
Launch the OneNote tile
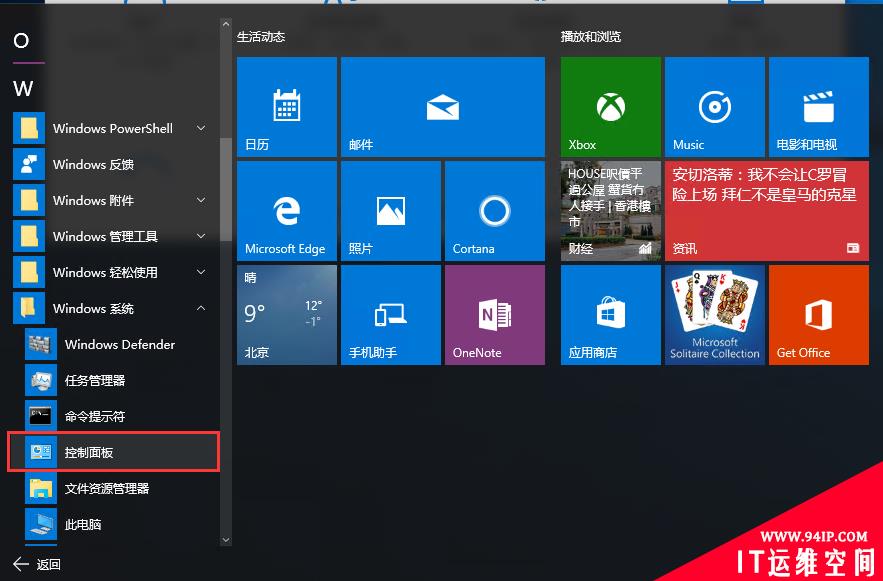495,315
